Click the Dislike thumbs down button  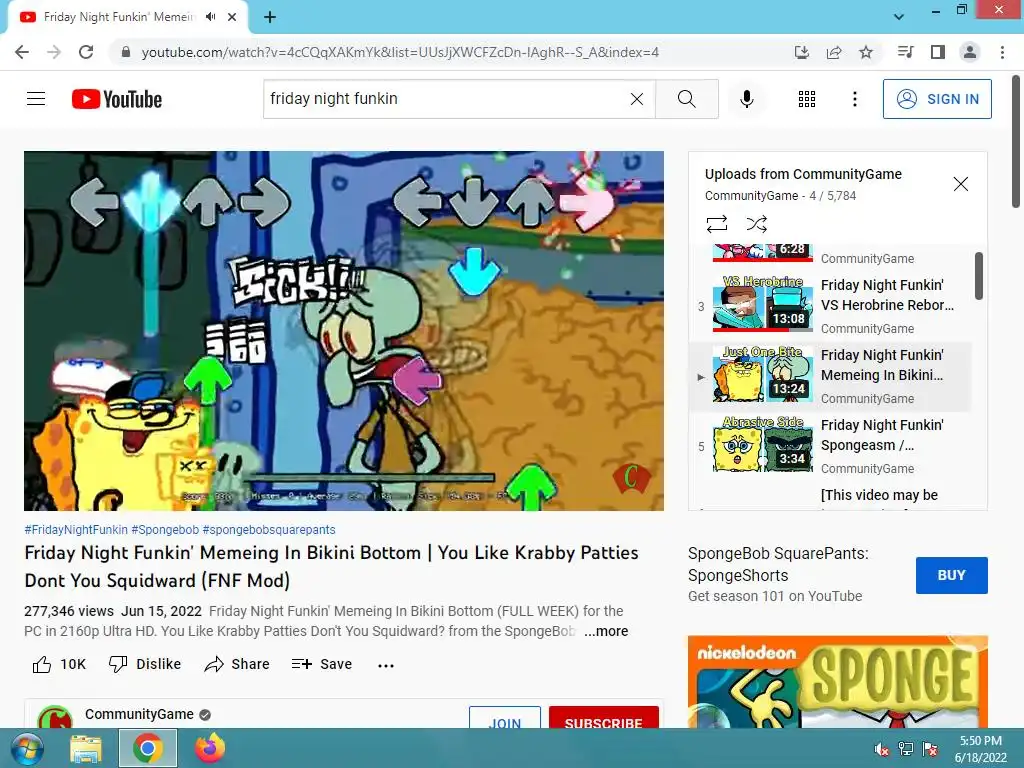pyautogui.click(x=144, y=664)
